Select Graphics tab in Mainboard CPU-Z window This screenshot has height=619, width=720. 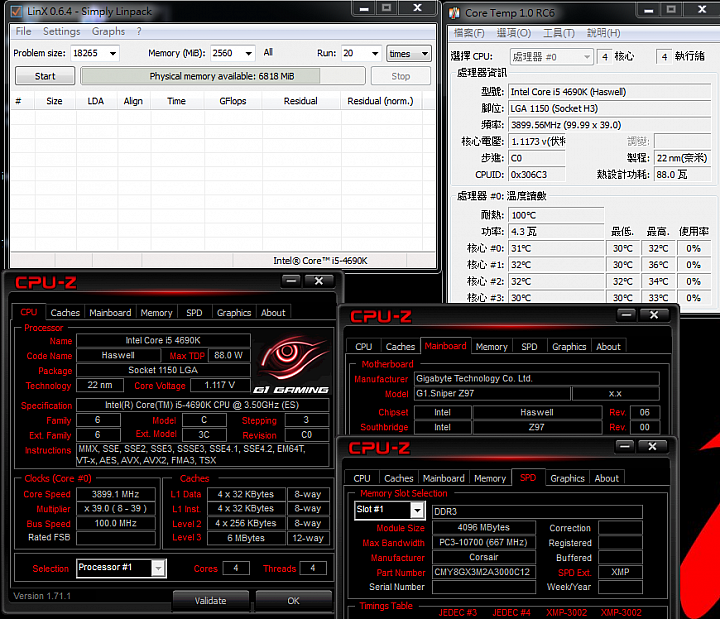(569, 347)
